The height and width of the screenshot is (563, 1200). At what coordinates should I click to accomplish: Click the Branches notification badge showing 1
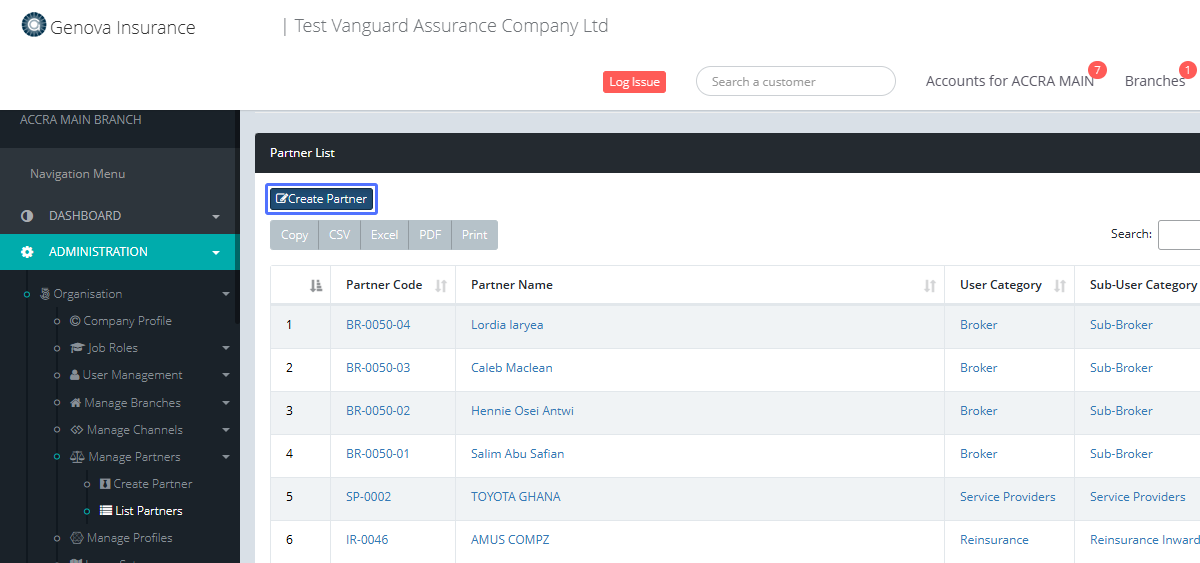pos(1187,70)
